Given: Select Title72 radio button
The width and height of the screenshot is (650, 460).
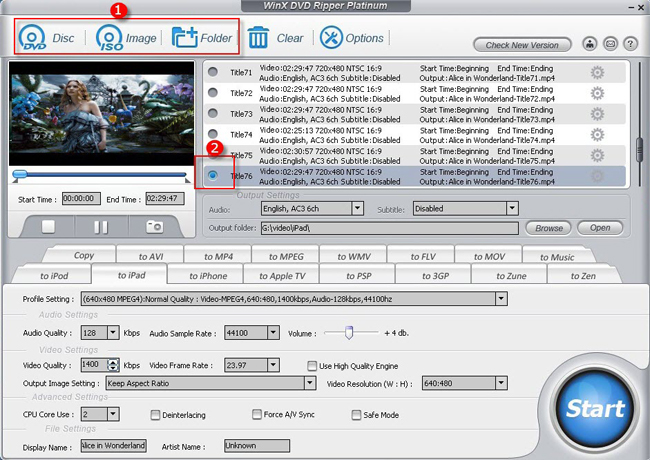Looking at the screenshot, I should coord(213,92).
